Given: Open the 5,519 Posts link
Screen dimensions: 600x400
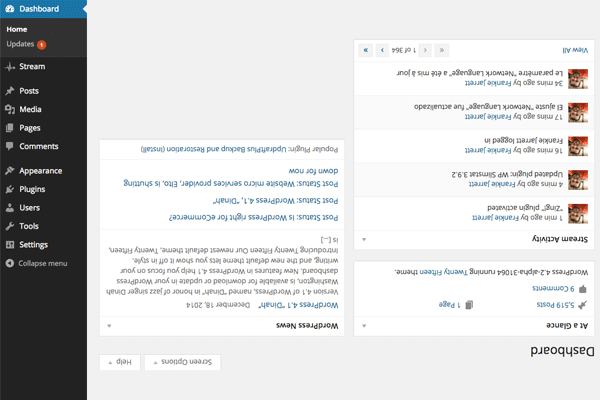Looking at the screenshot, I should [556, 305].
